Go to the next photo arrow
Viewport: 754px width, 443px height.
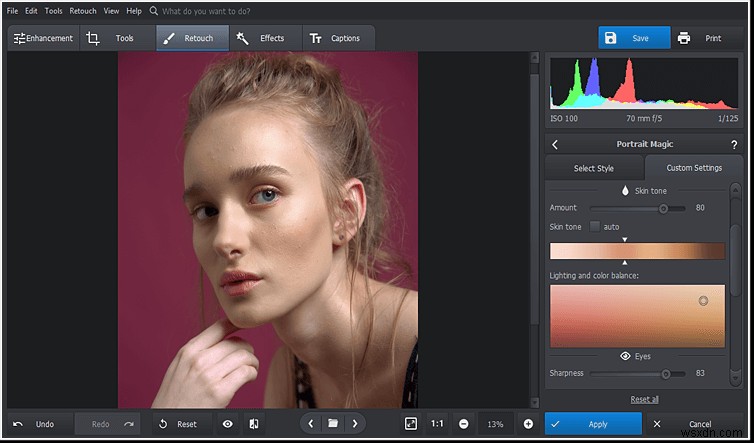click(x=355, y=424)
